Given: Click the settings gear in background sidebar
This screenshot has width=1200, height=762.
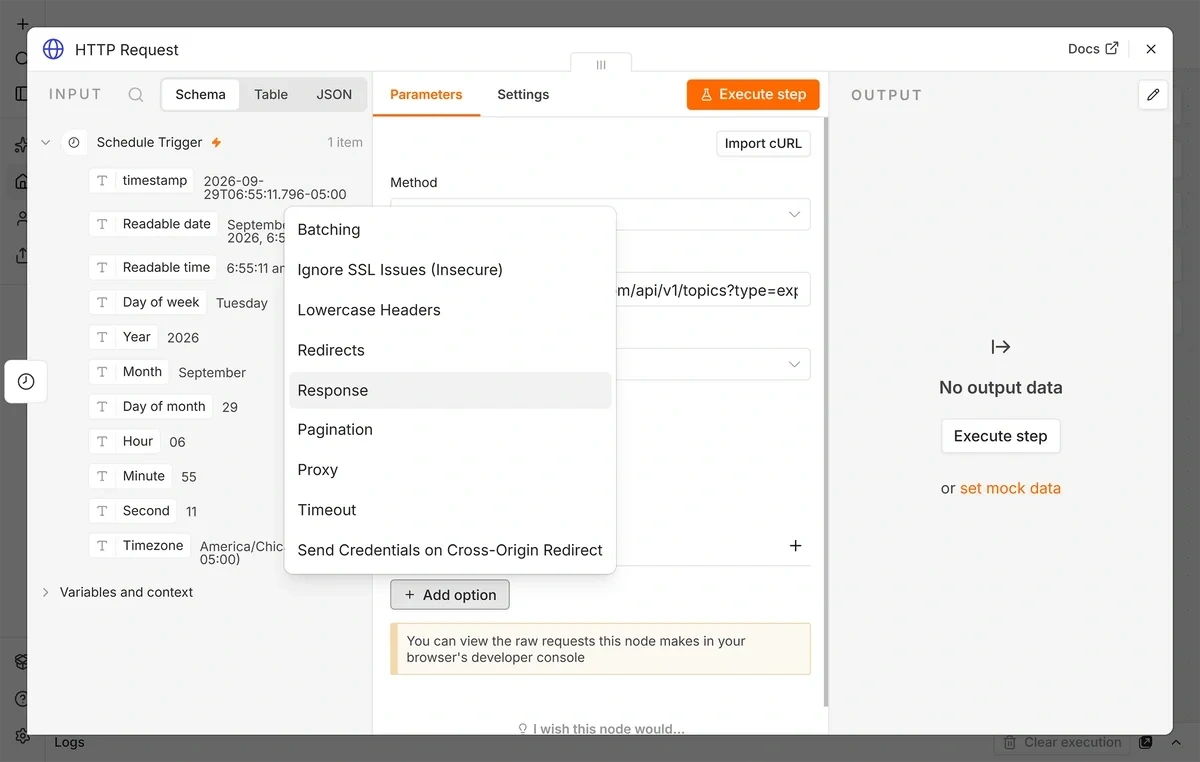Looking at the screenshot, I should (x=22, y=736).
